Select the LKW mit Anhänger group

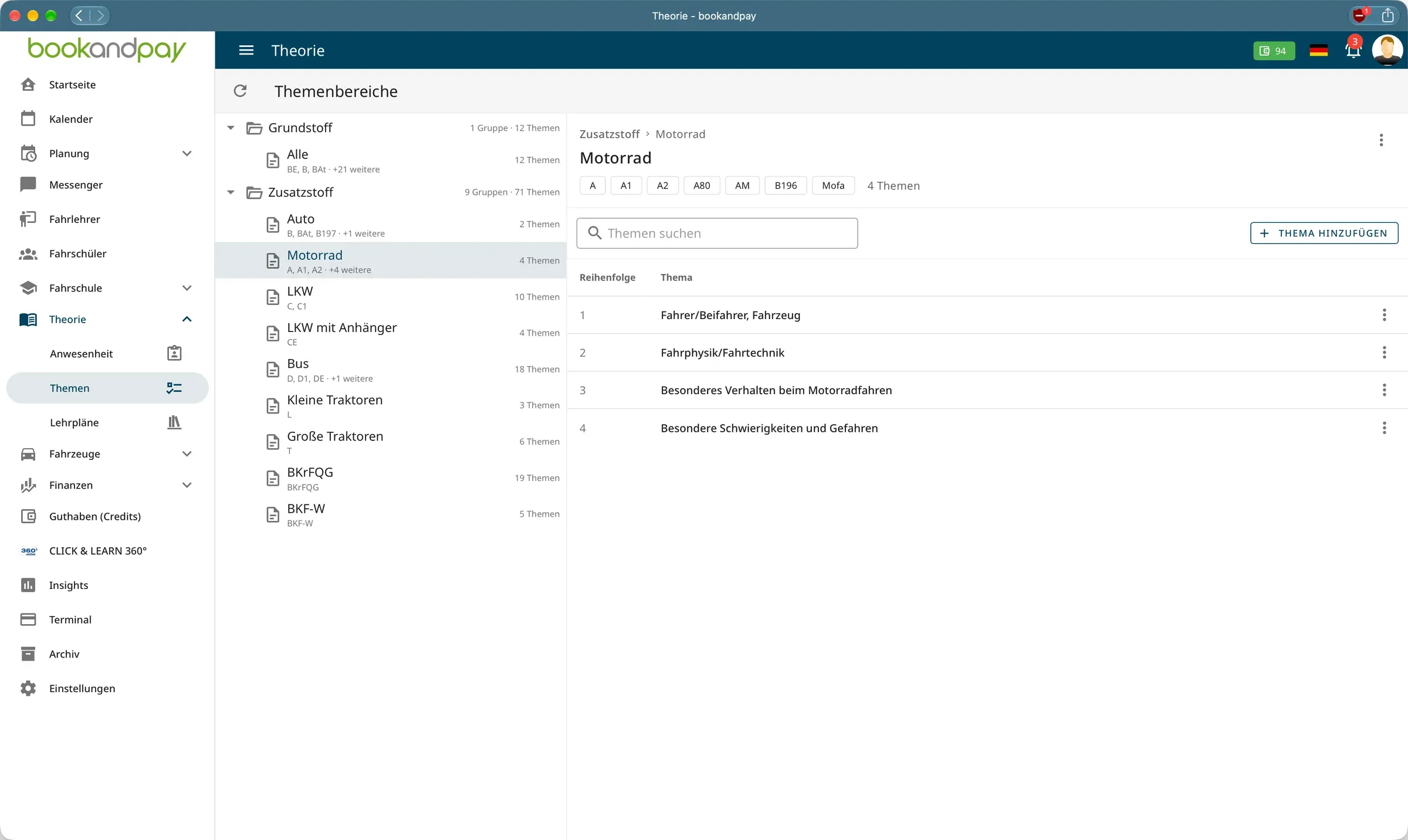pyautogui.click(x=391, y=333)
